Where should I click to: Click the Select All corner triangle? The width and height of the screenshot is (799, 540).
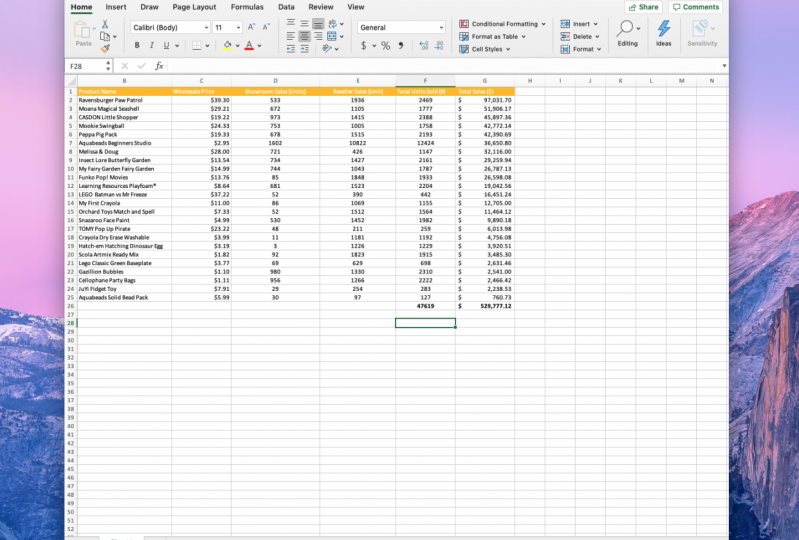(x=72, y=81)
